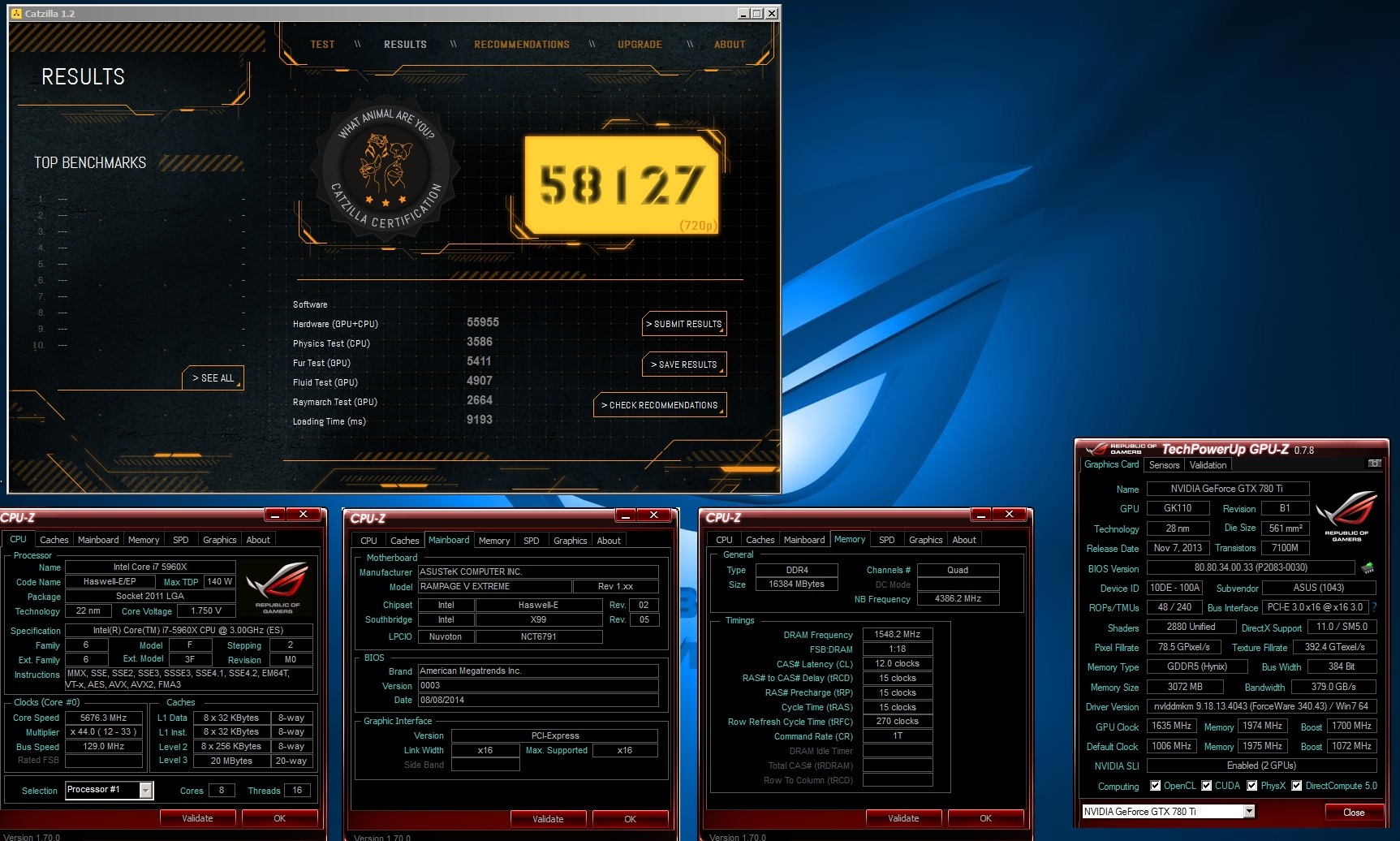Click the NB Frequency value 4386.2 MHz

pos(958,598)
